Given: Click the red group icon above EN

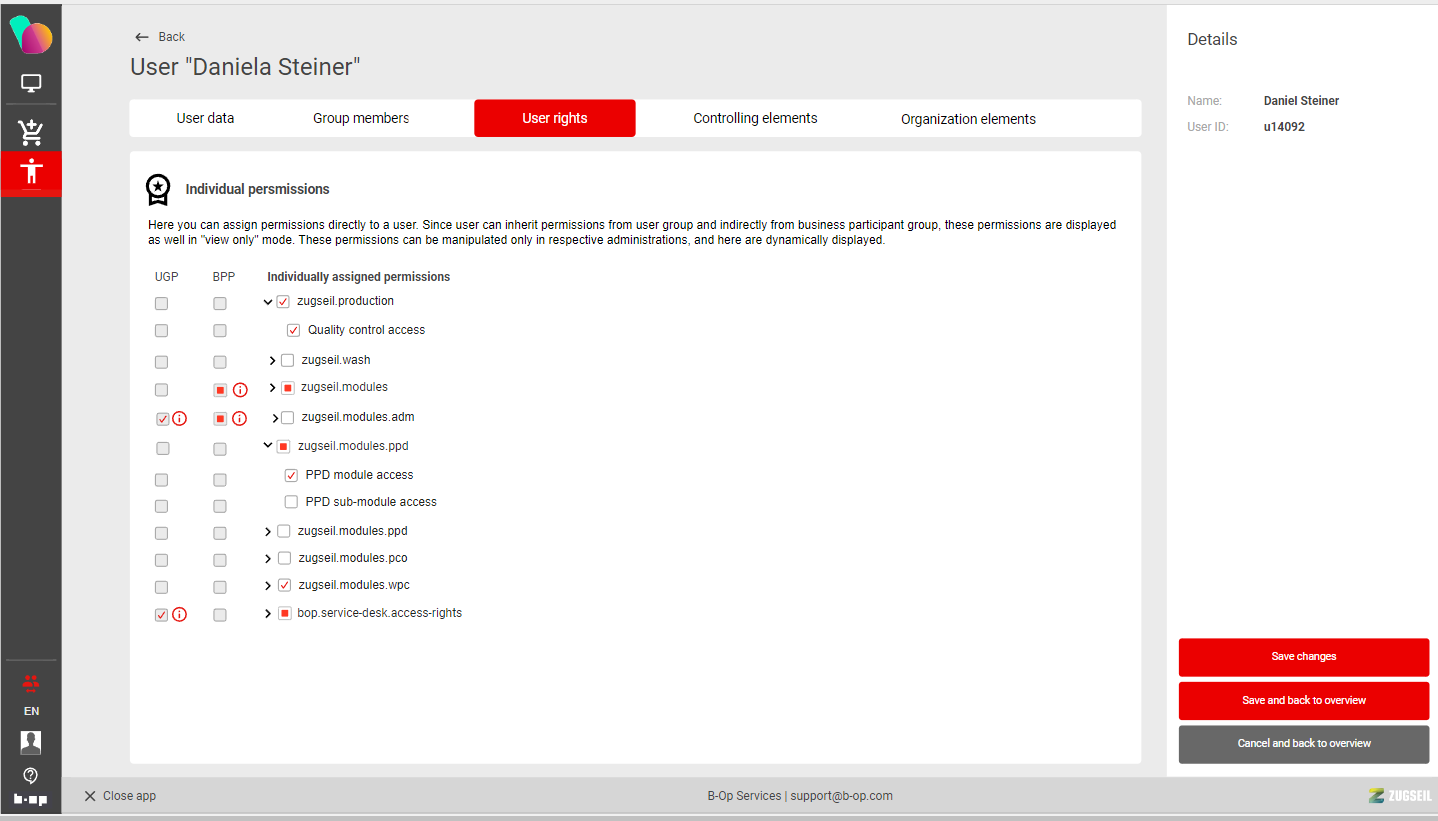Looking at the screenshot, I should [x=31, y=683].
